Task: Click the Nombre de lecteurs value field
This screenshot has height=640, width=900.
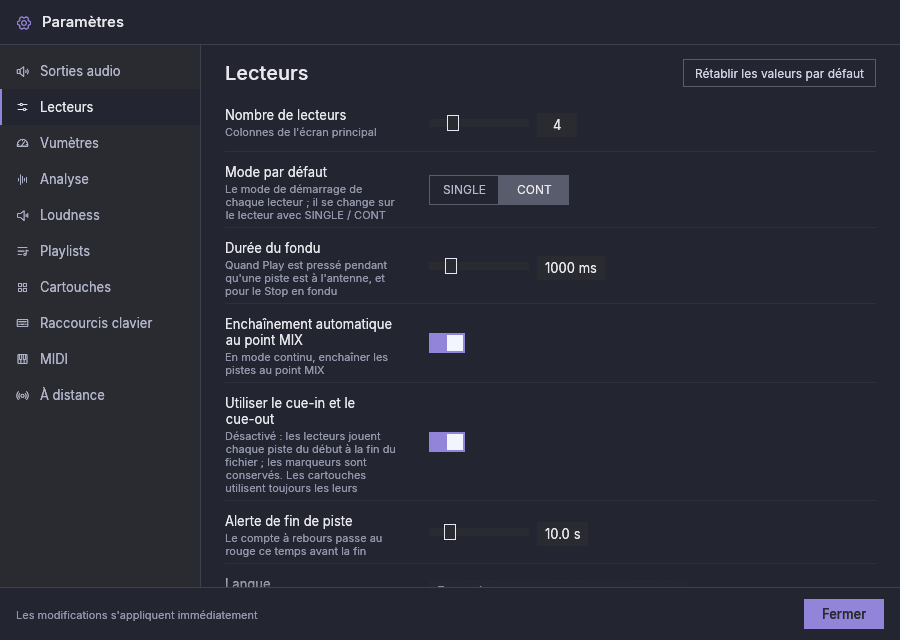Action: (x=557, y=125)
